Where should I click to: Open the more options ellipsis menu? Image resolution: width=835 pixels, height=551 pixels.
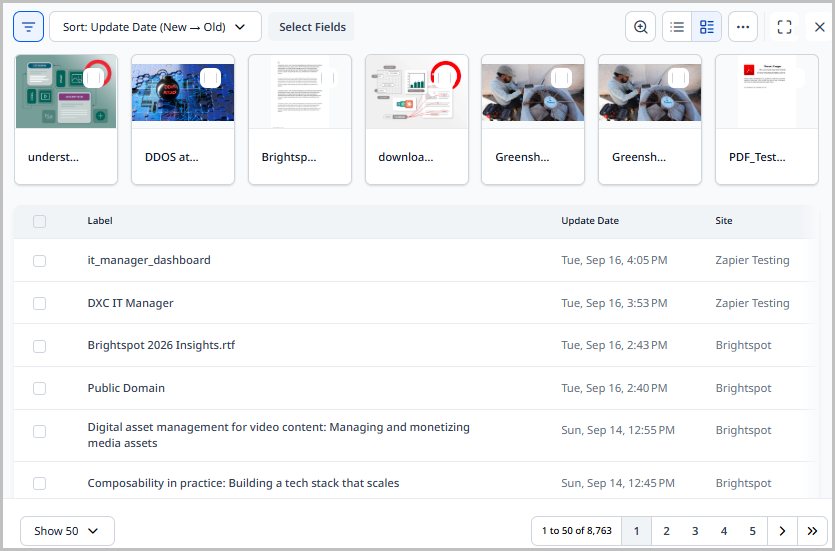[x=743, y=27]
